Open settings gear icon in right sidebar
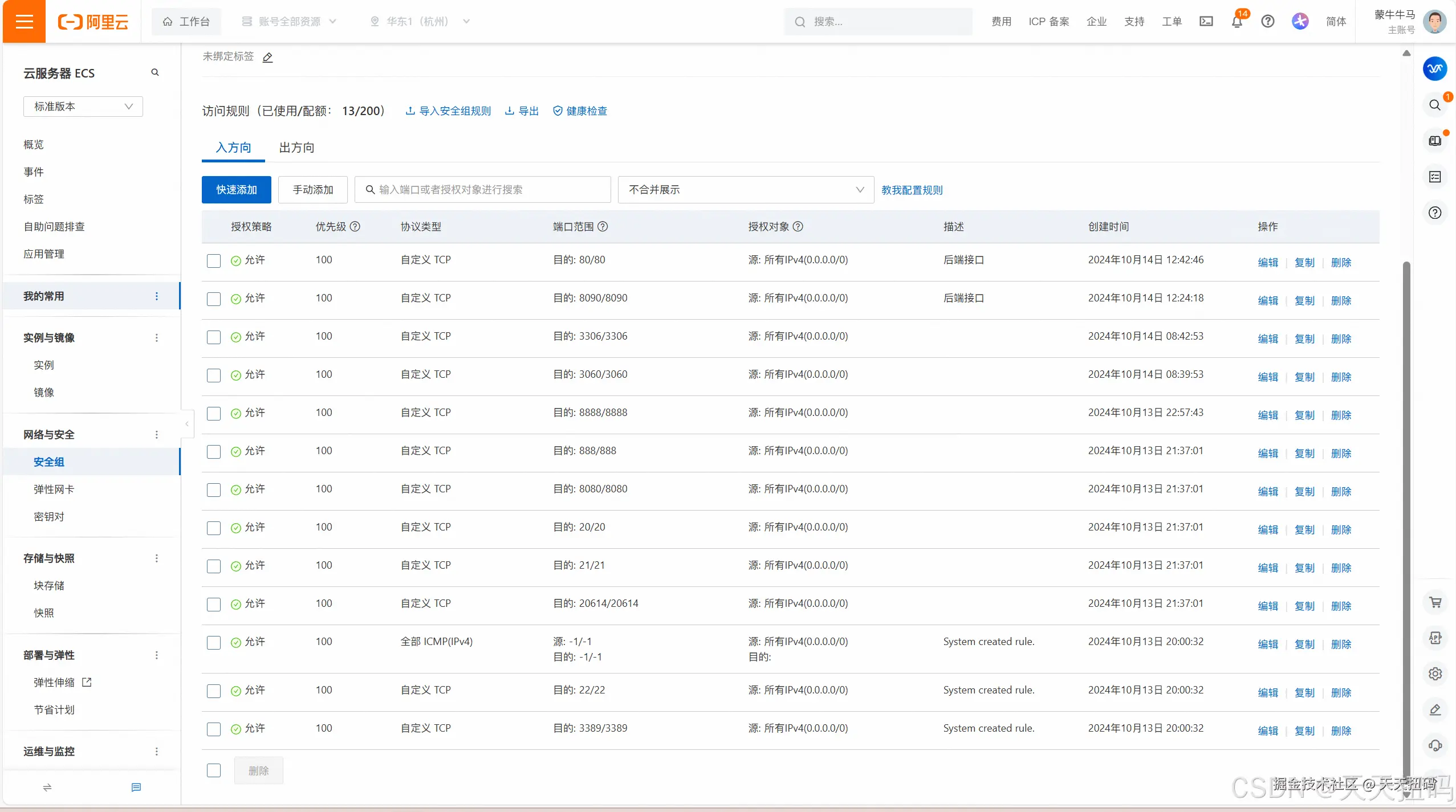 1435,674
